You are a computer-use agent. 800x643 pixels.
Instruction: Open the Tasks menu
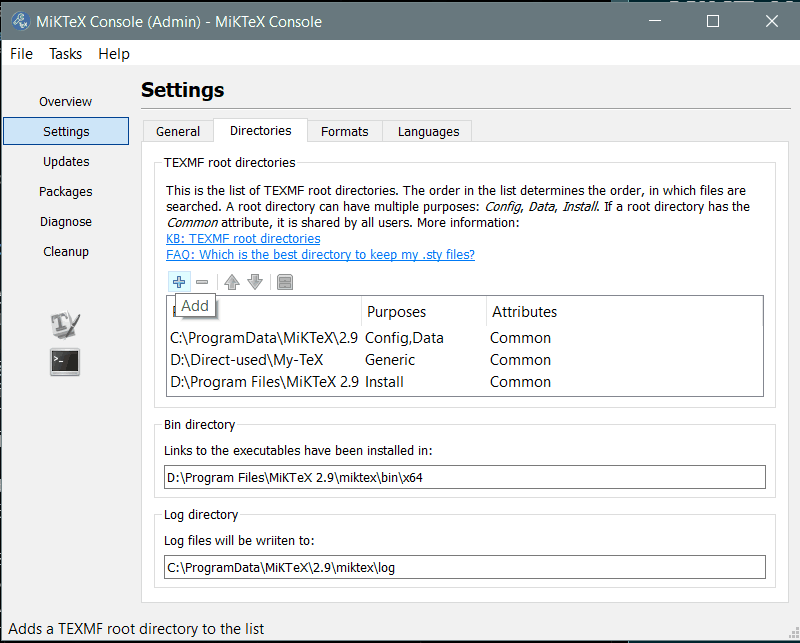coord(65,54)
